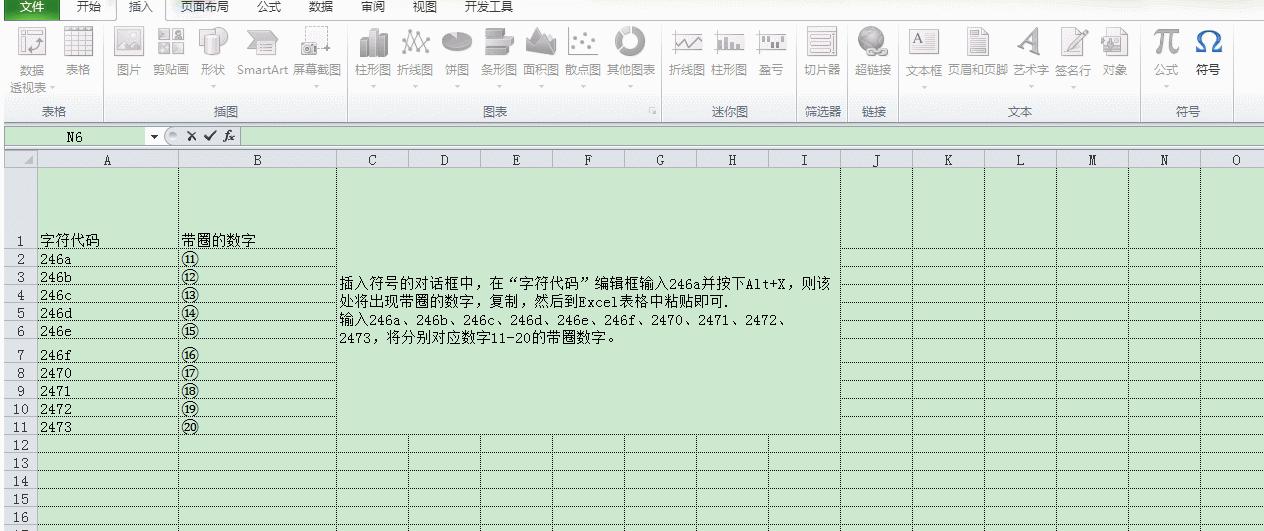Open the File (文件) tab
Image resolution: width=1264 pixels, height=531 pixels.
point(32,7)
